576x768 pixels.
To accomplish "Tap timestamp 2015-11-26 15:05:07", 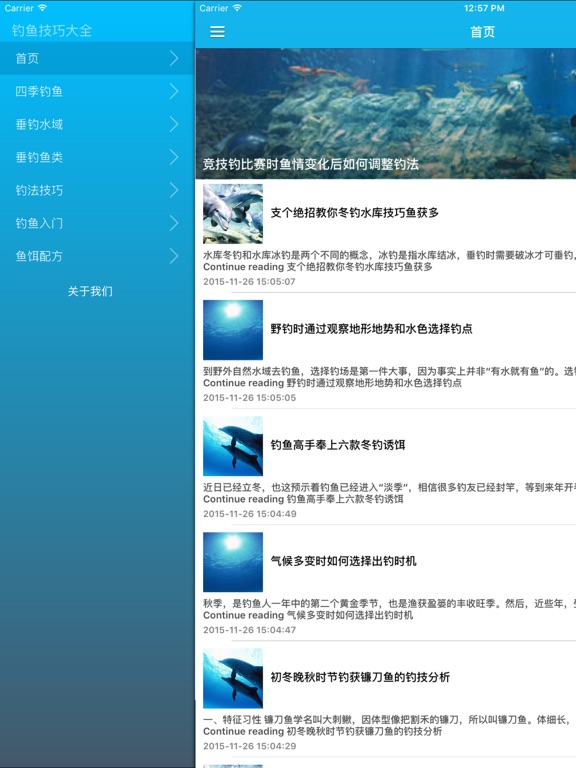I will tap(249, 282).
